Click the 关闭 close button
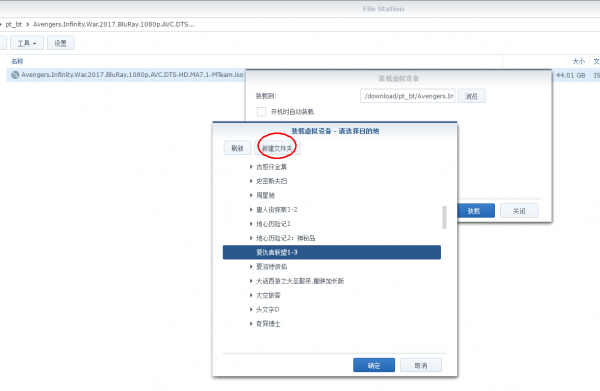600x391 pixels. [519, 211]
